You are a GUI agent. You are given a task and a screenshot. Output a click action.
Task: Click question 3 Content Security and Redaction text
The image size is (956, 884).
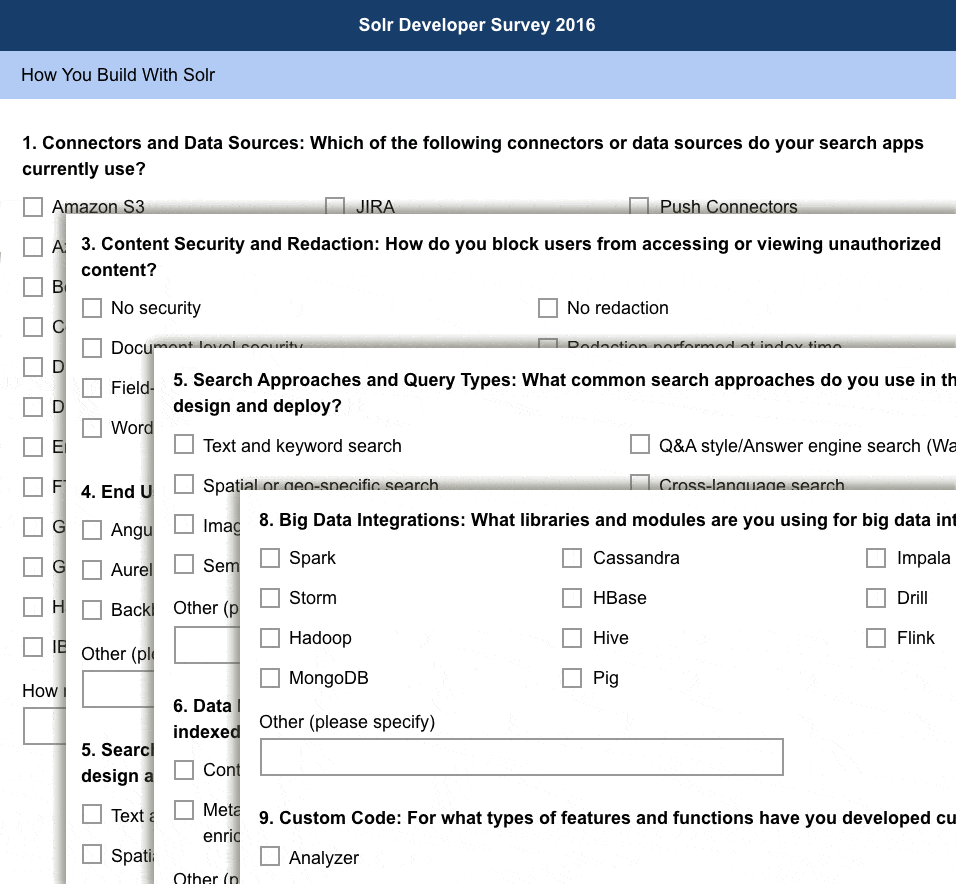511,257
